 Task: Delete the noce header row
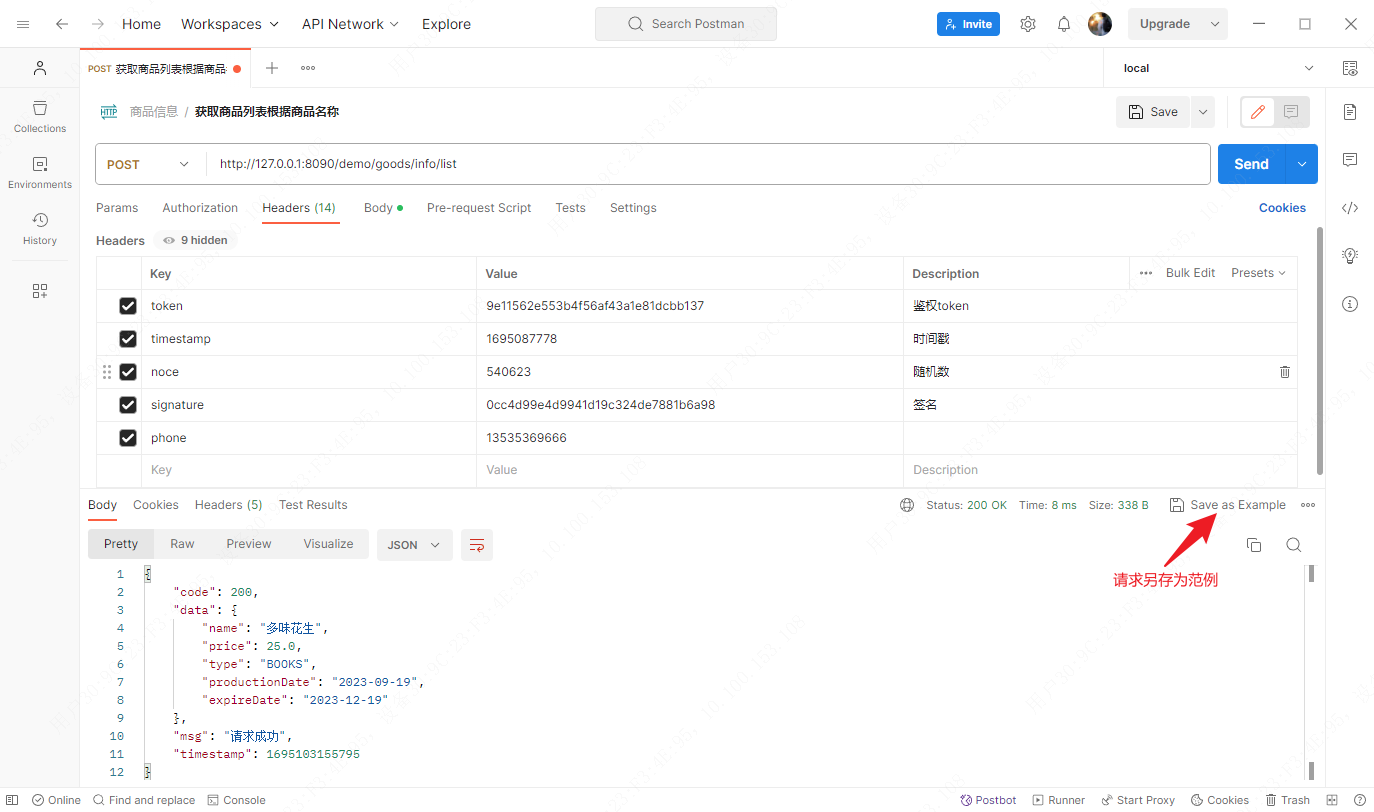tap(1285, 372)
